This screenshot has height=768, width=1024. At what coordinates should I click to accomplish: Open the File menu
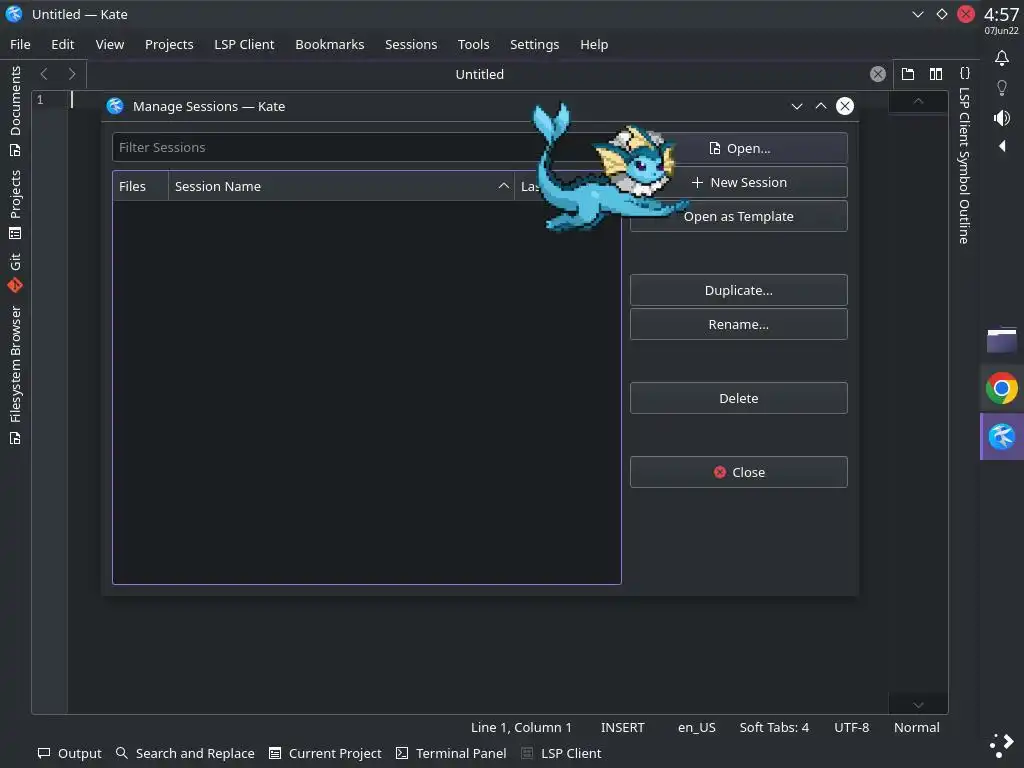click(20, 44)
